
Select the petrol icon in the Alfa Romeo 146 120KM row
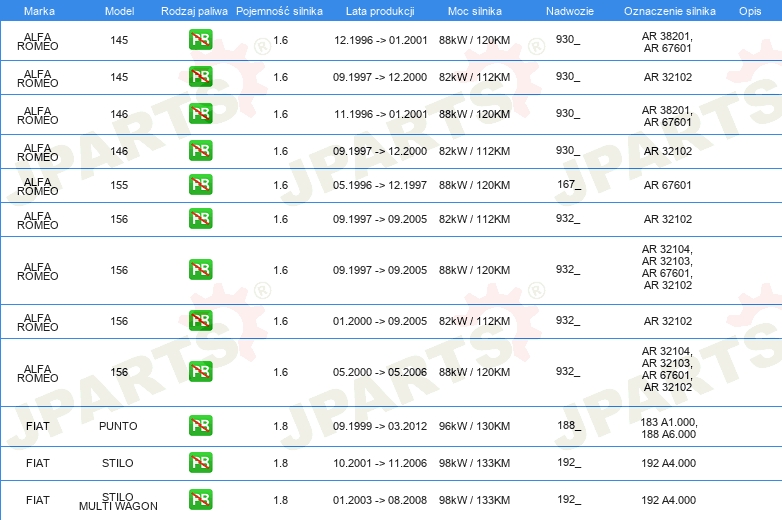tap(200, 114)
